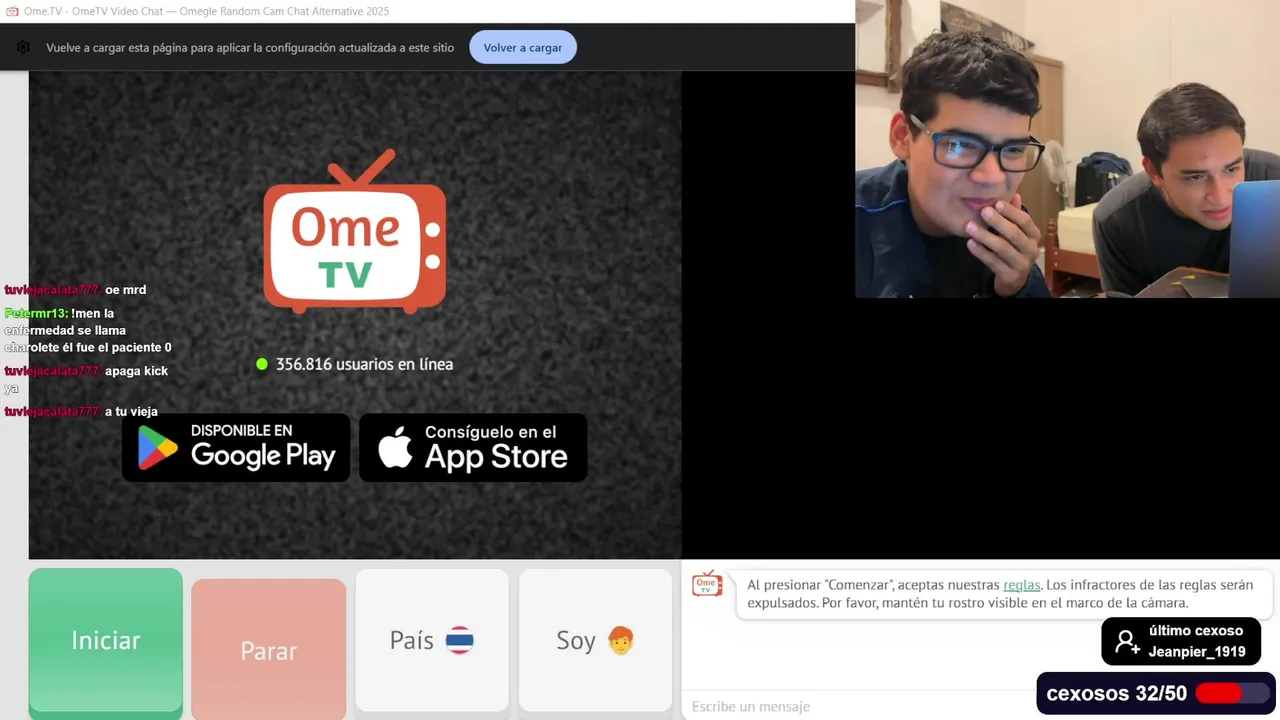Click the Petermr13 username in chat
The image size is (1280, 720).
pyautogui.click(x=36, y=313)
